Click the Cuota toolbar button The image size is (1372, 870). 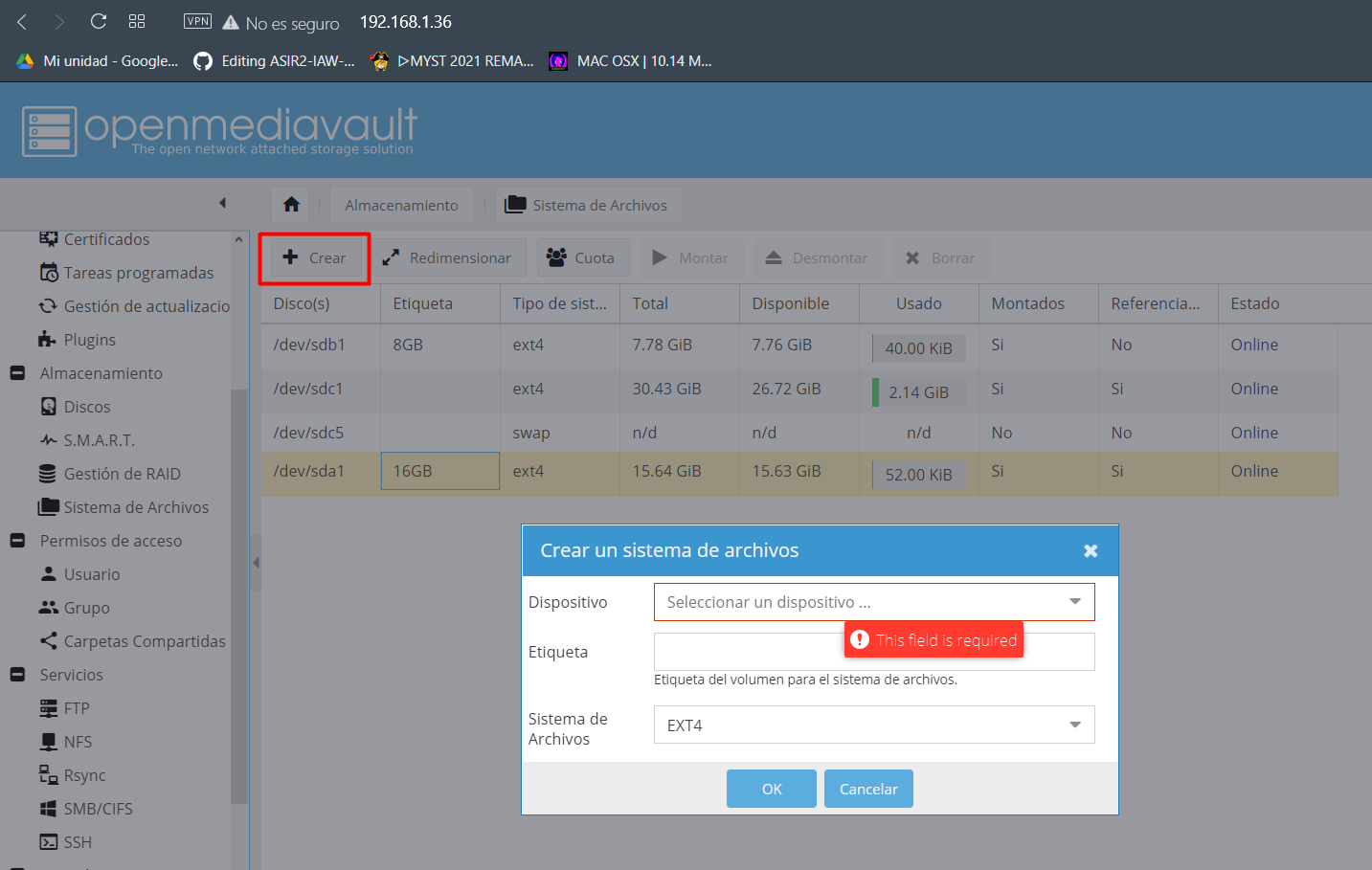point(582,257)
